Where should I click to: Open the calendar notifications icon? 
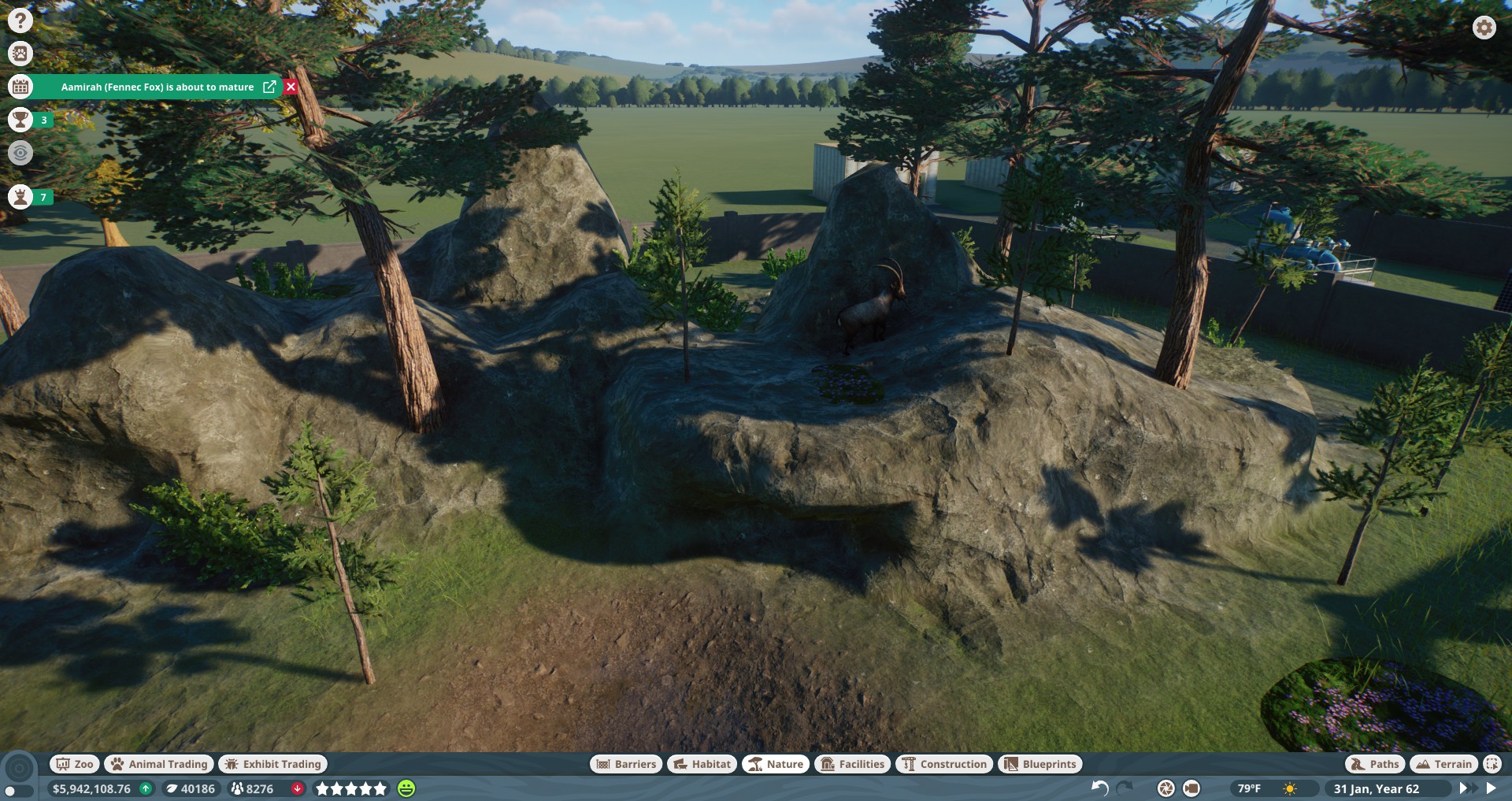tap(20, 87)
